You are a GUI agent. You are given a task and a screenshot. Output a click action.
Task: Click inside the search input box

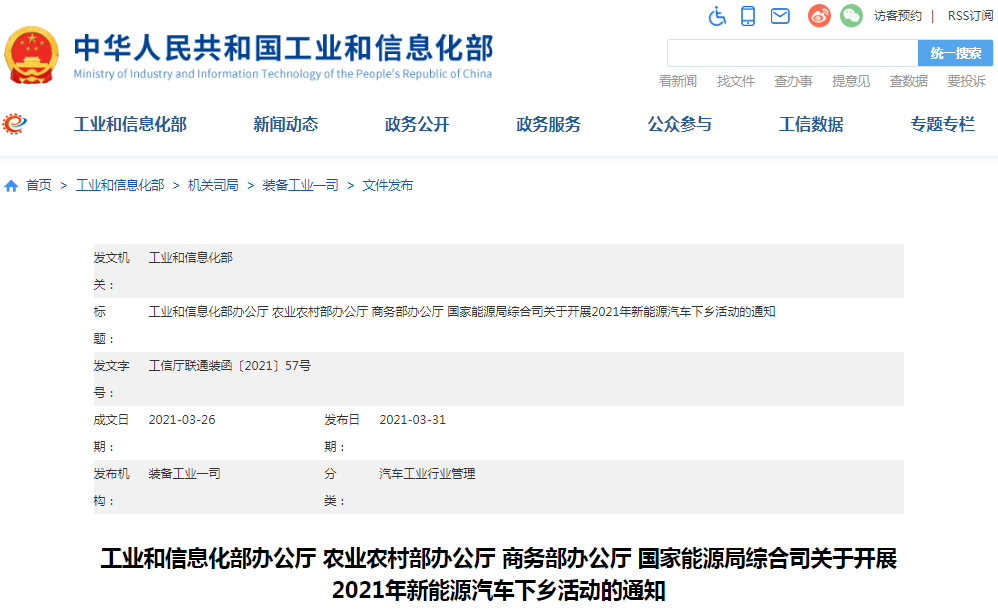790,52
